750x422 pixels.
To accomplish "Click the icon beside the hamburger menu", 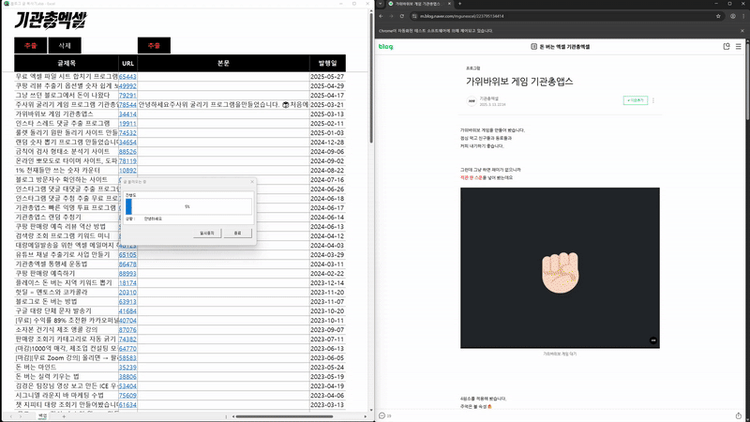I will tap(727, 46).
